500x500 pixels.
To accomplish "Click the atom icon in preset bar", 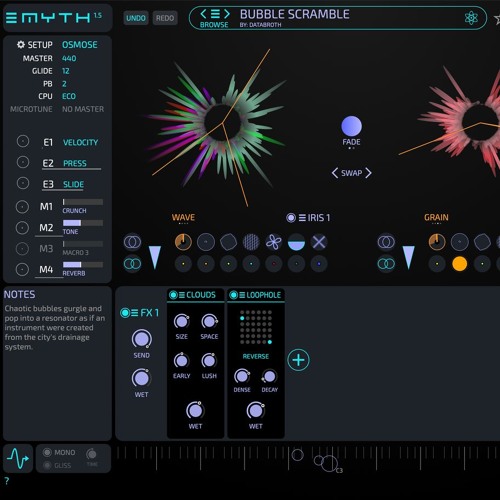I will tap(471, 18).
